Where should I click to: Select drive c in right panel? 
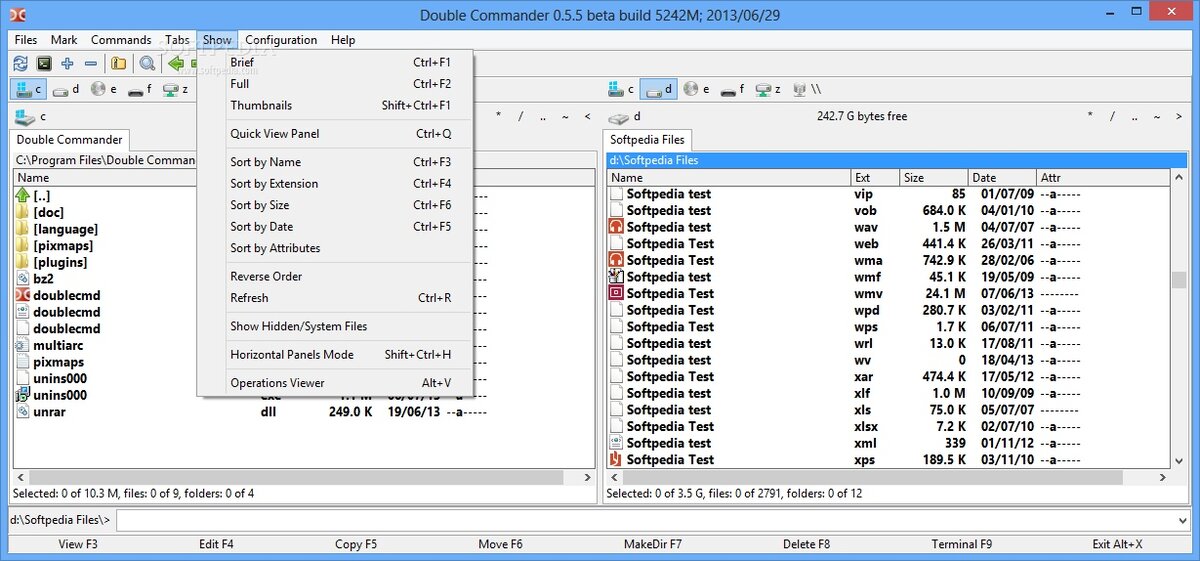[620, 89]
